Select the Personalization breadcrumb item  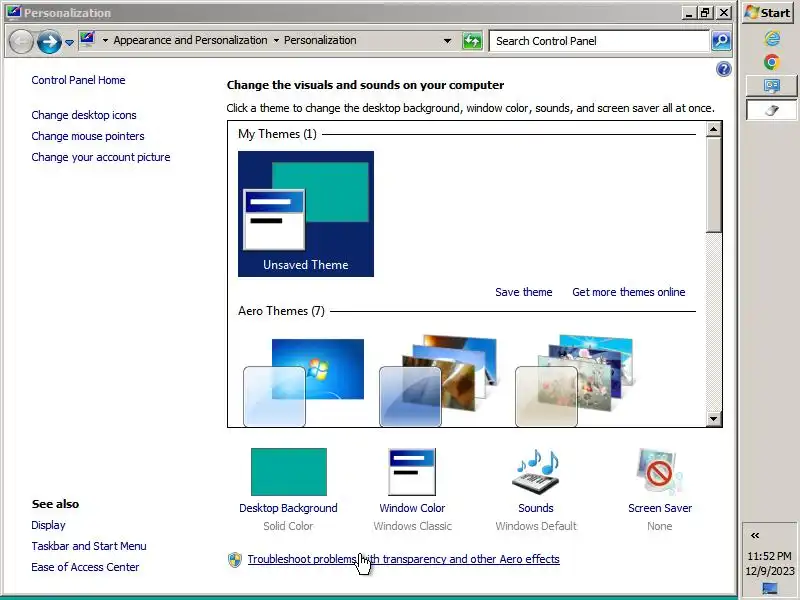320,40
